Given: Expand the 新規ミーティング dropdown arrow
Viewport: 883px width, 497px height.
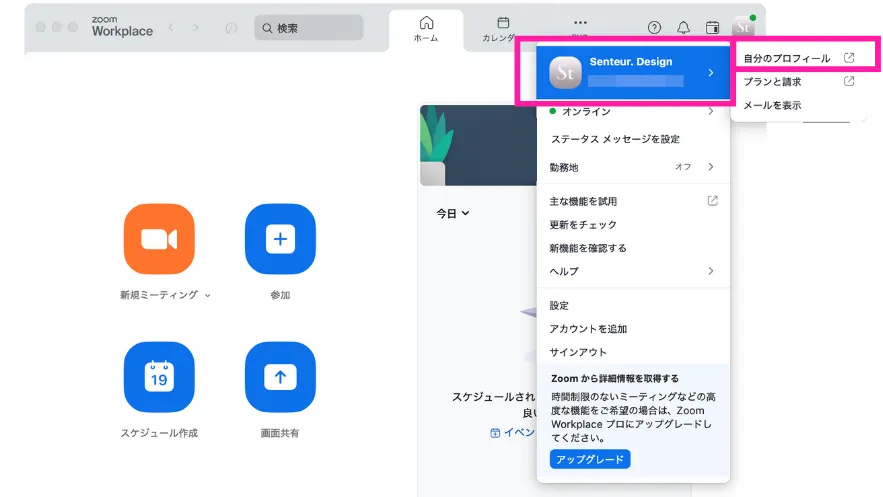Looking at the screenshot, I should coord(208,295).
